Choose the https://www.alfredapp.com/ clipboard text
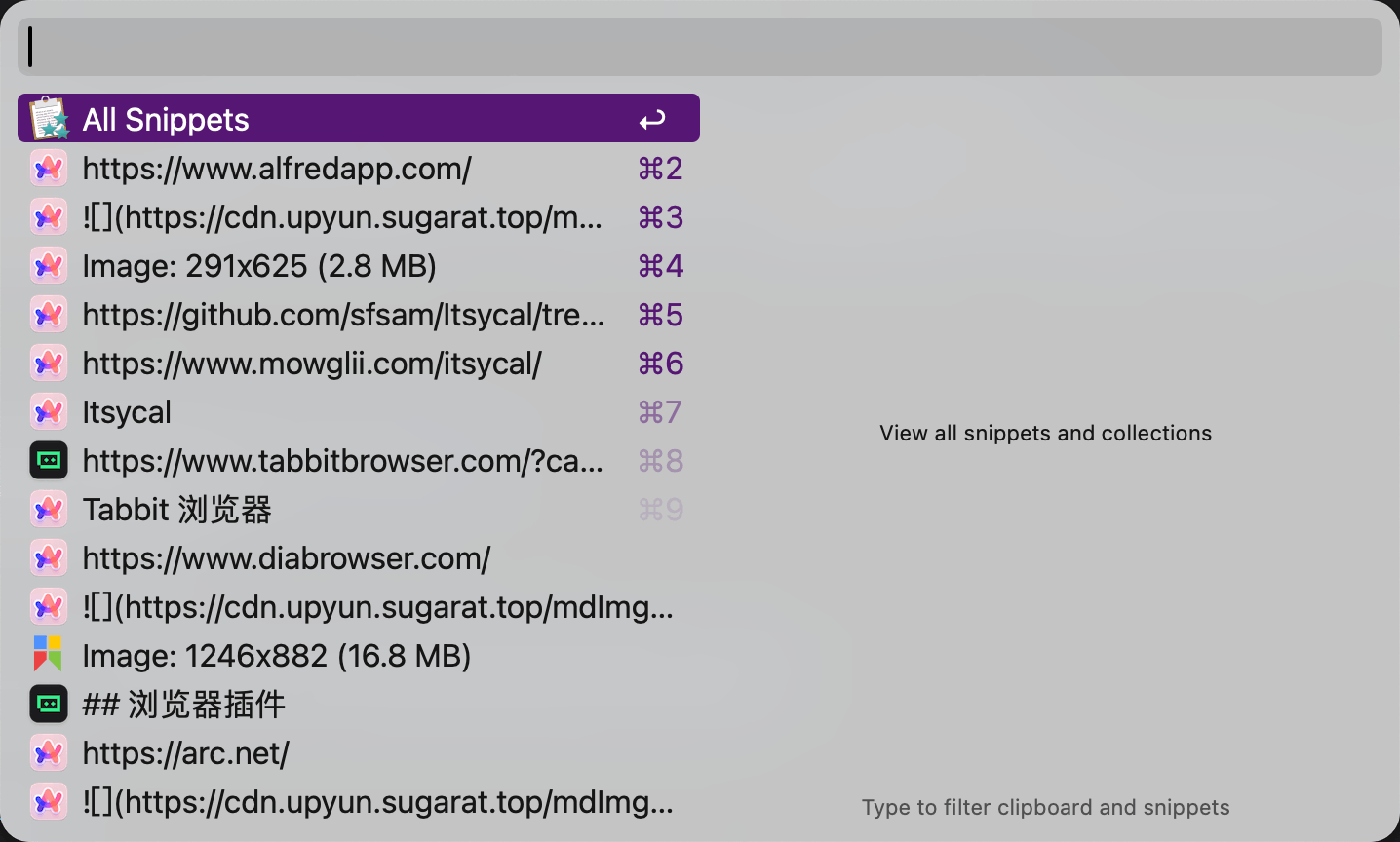1400x842 pixels. 277,169
